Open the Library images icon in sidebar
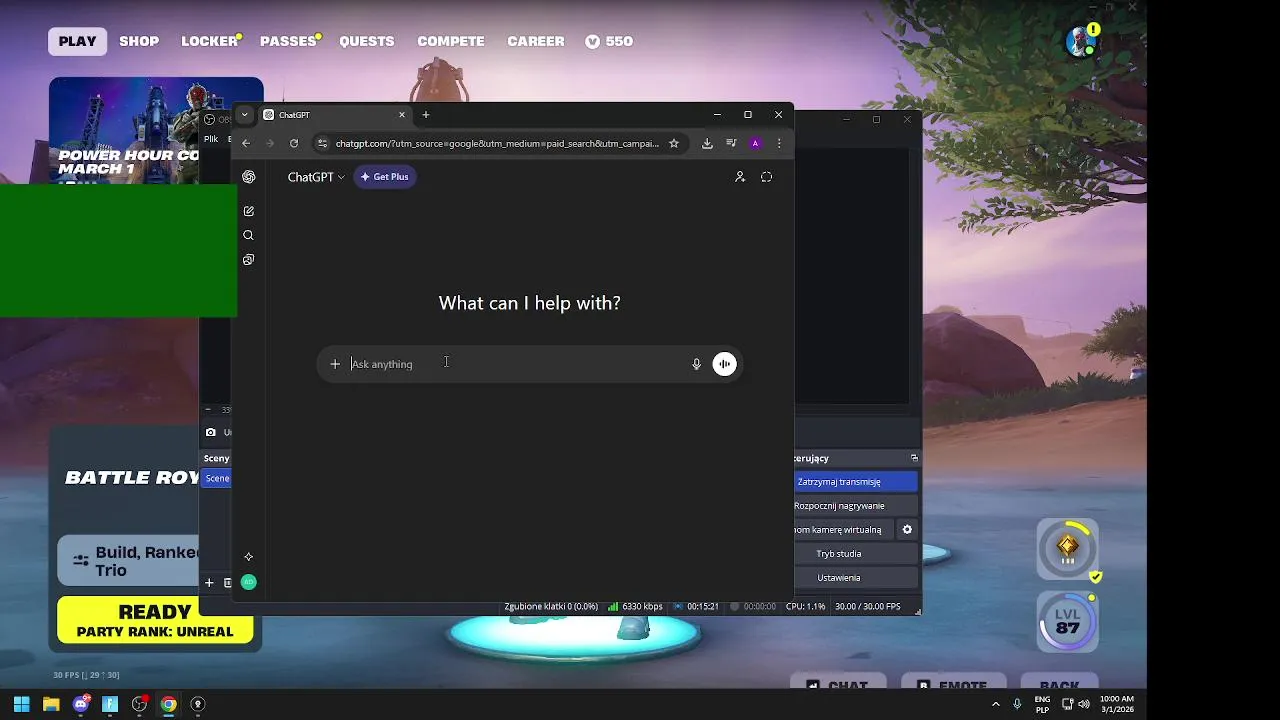This screenshot has width=1280, height=720. pos(248,259)
